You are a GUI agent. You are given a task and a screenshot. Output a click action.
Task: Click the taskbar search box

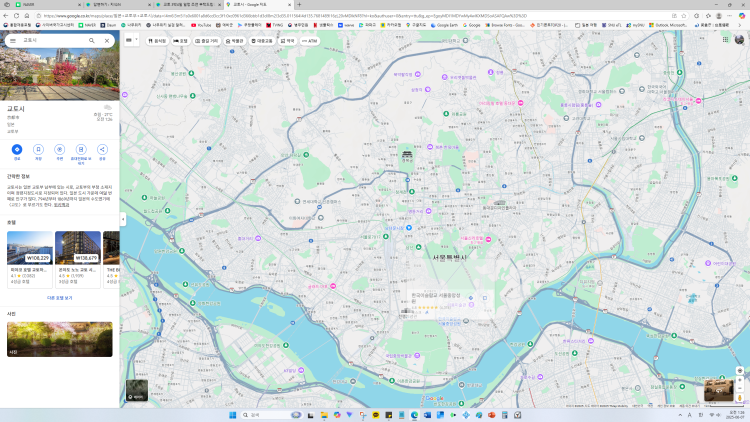271,415
